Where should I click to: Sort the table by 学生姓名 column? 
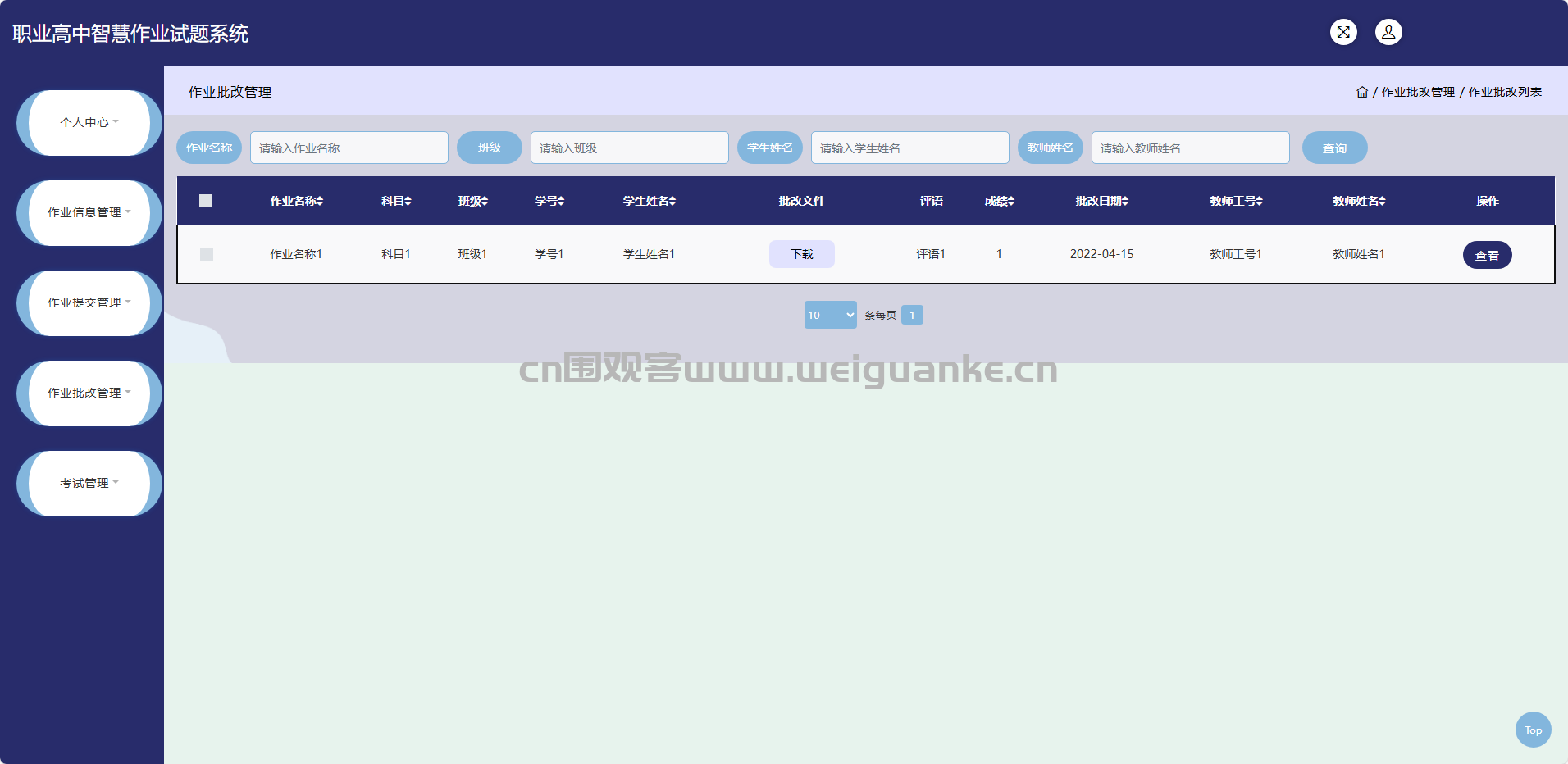coord(650,201)
